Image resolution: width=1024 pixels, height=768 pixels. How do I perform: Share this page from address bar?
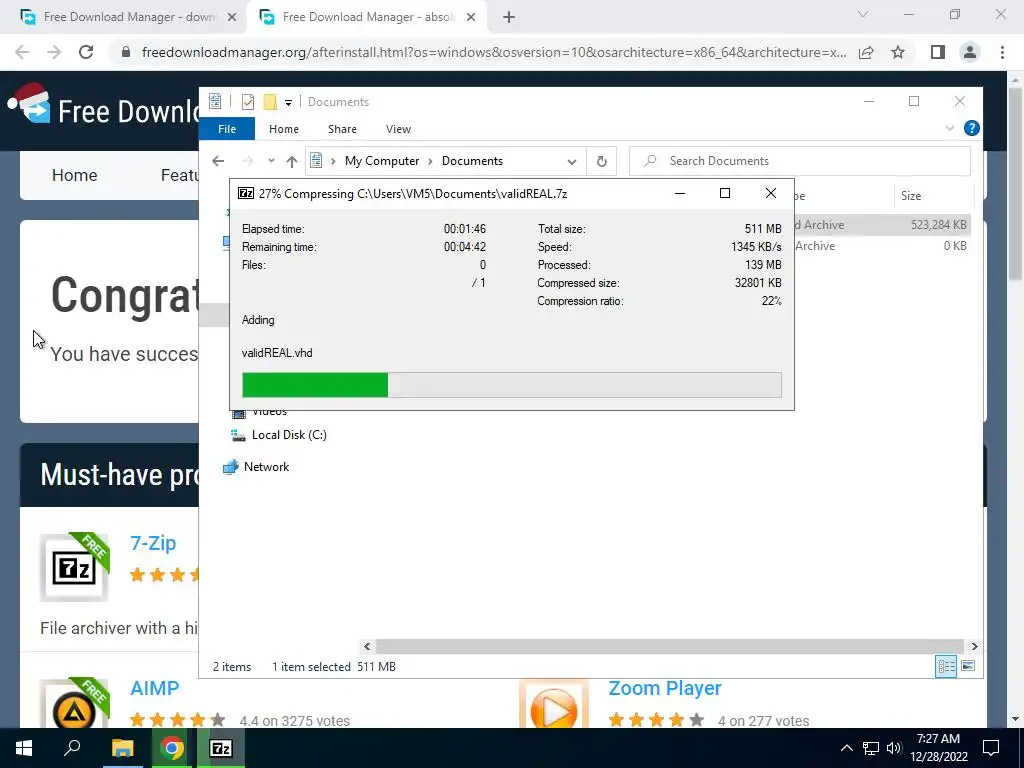[x=866, y=52]
